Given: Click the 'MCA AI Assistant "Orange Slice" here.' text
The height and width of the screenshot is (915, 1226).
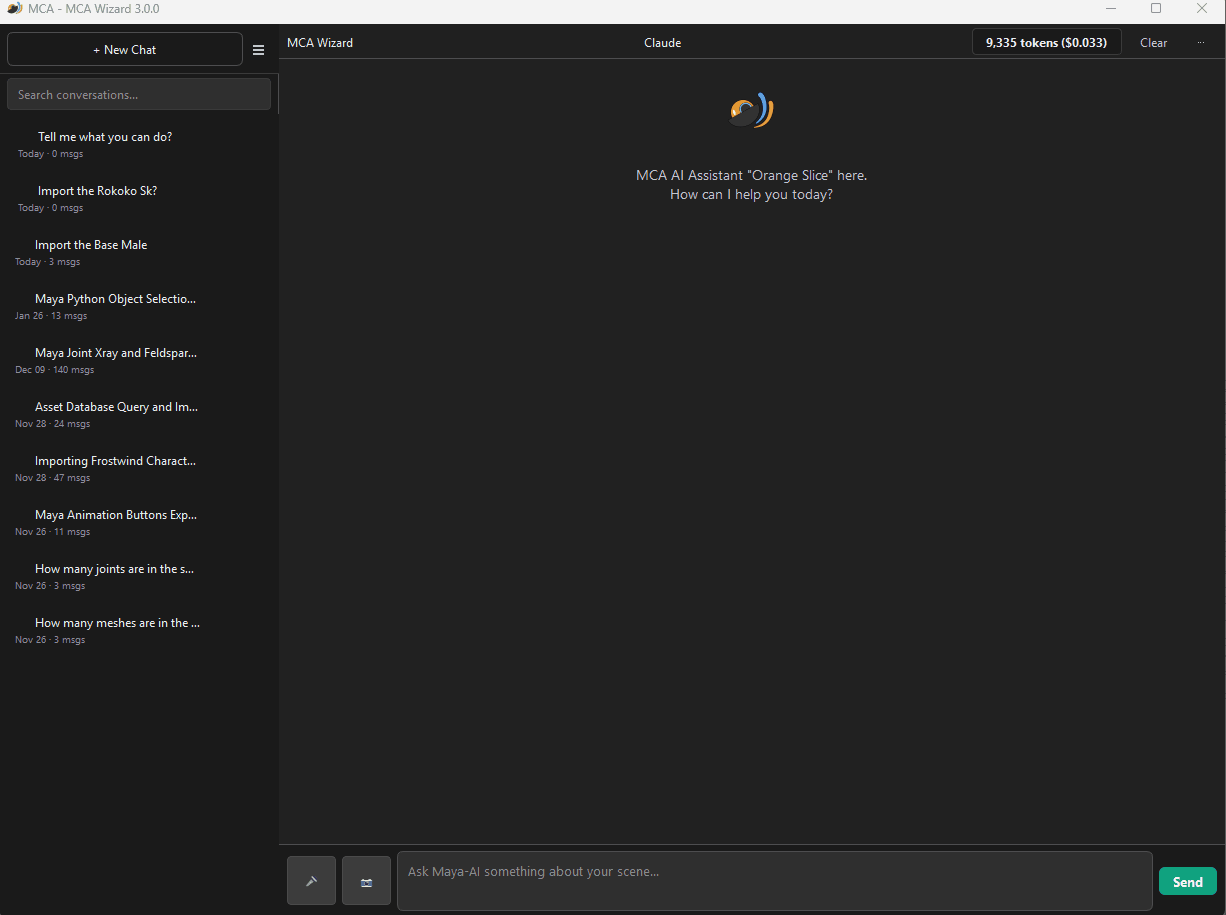Looking at the screenshot, I should pos(751,175).
